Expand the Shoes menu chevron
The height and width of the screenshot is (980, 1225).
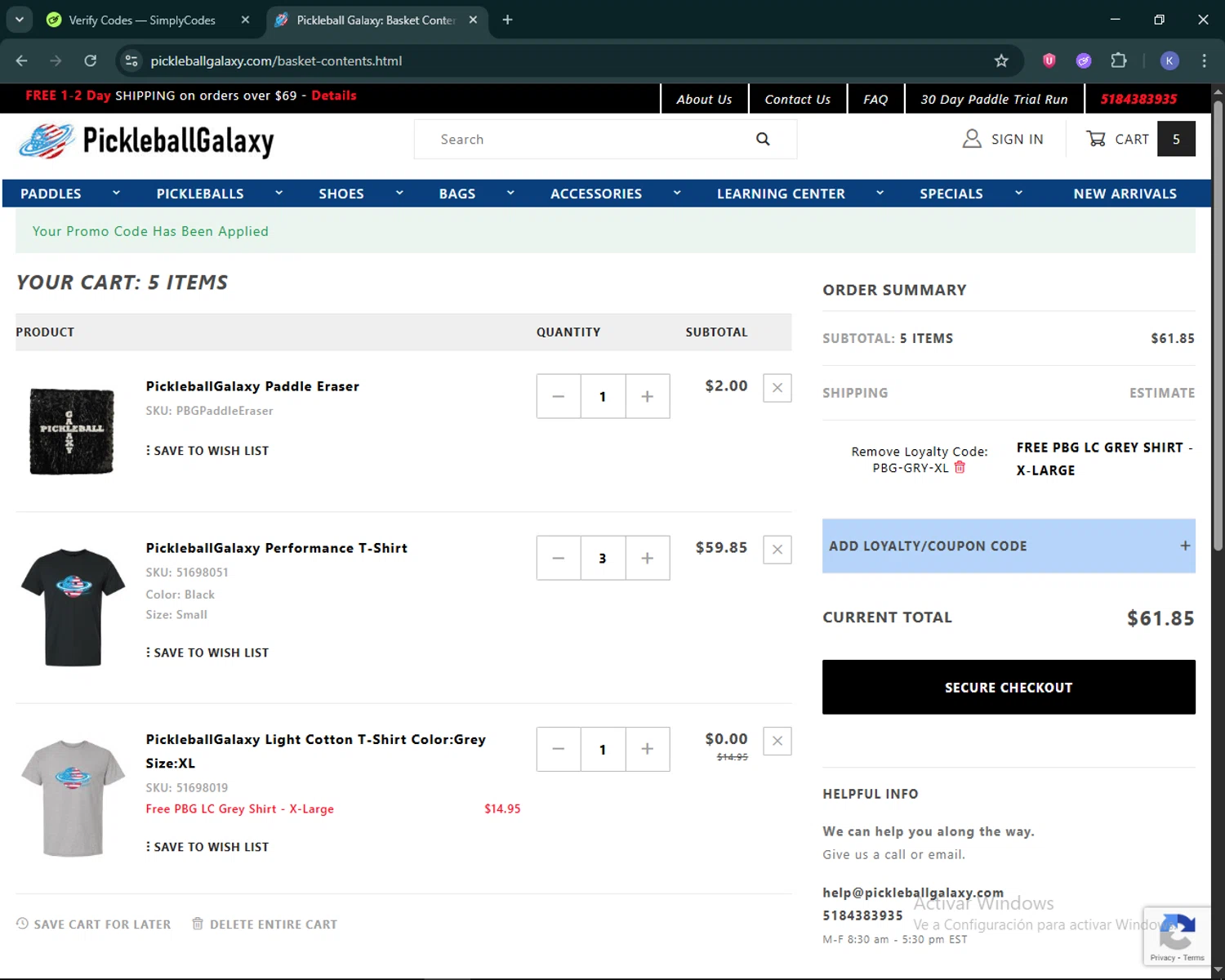point(399,193)
